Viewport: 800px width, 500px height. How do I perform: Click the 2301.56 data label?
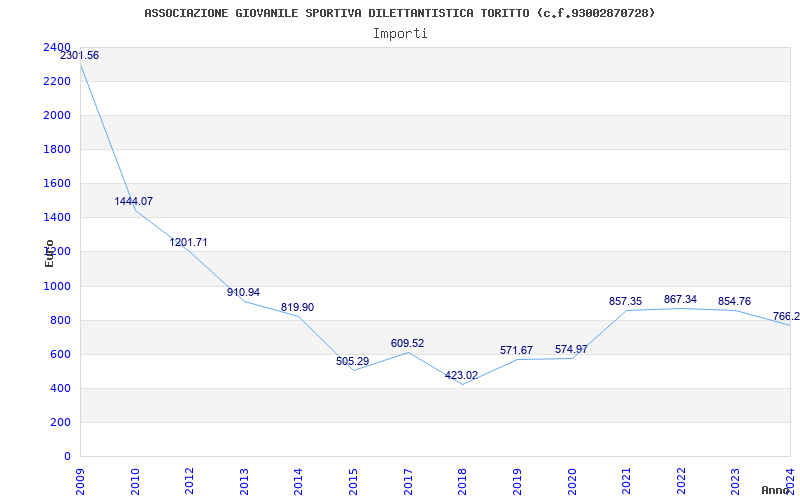click(79, 56)
